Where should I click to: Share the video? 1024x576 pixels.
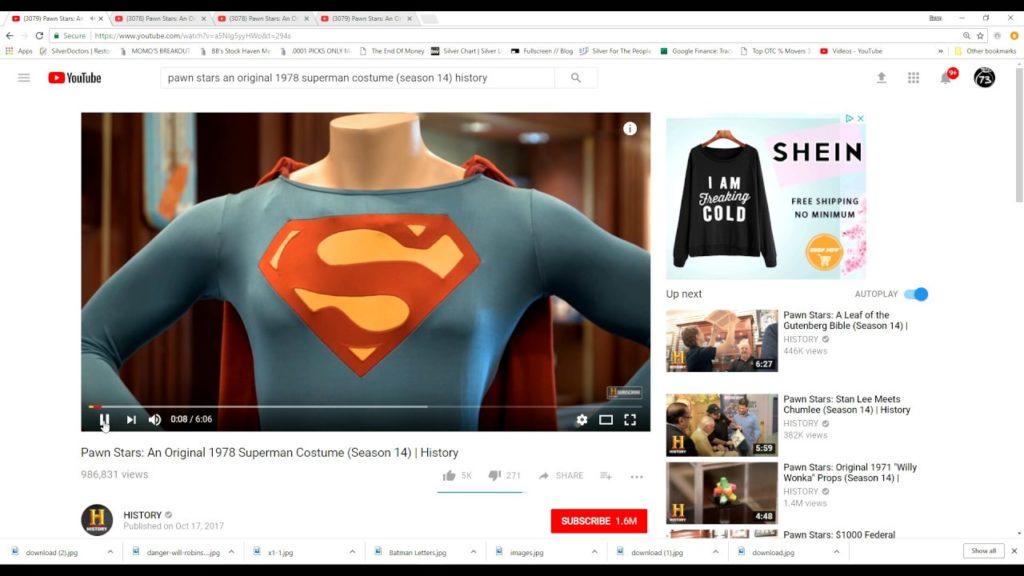[x=561, y=475]
